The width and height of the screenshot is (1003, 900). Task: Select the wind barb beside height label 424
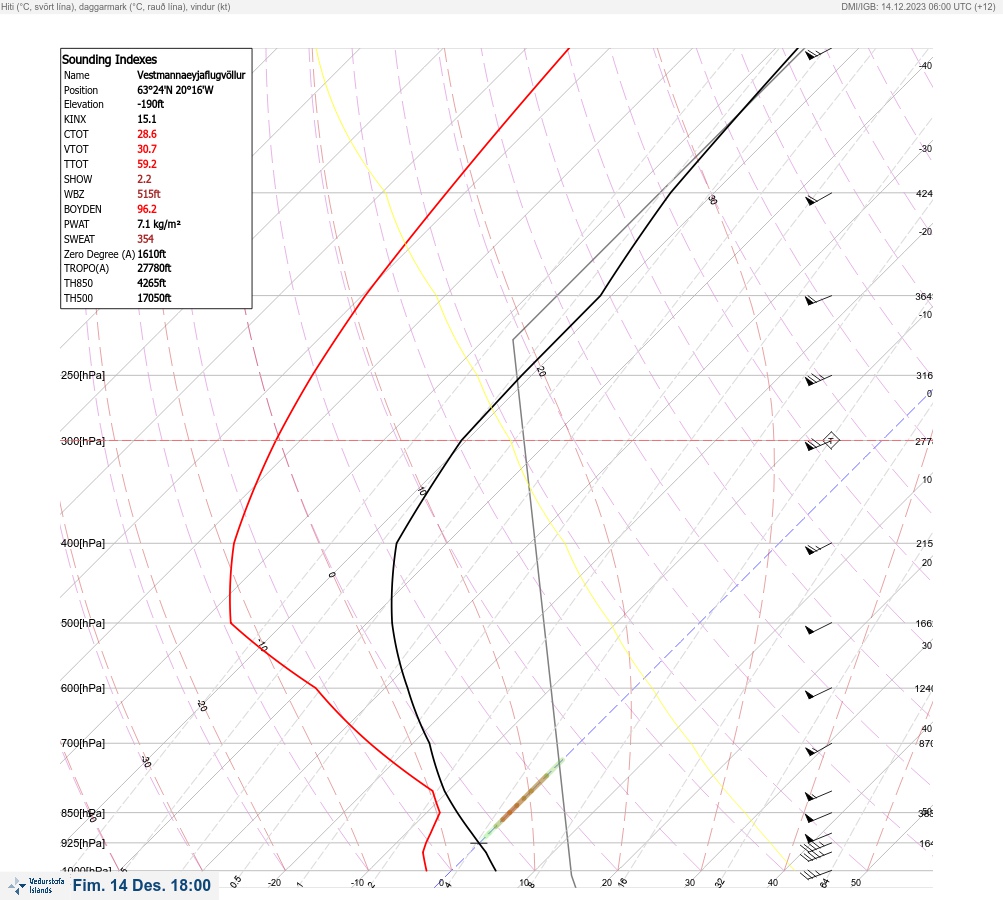(x=818, y=198)
